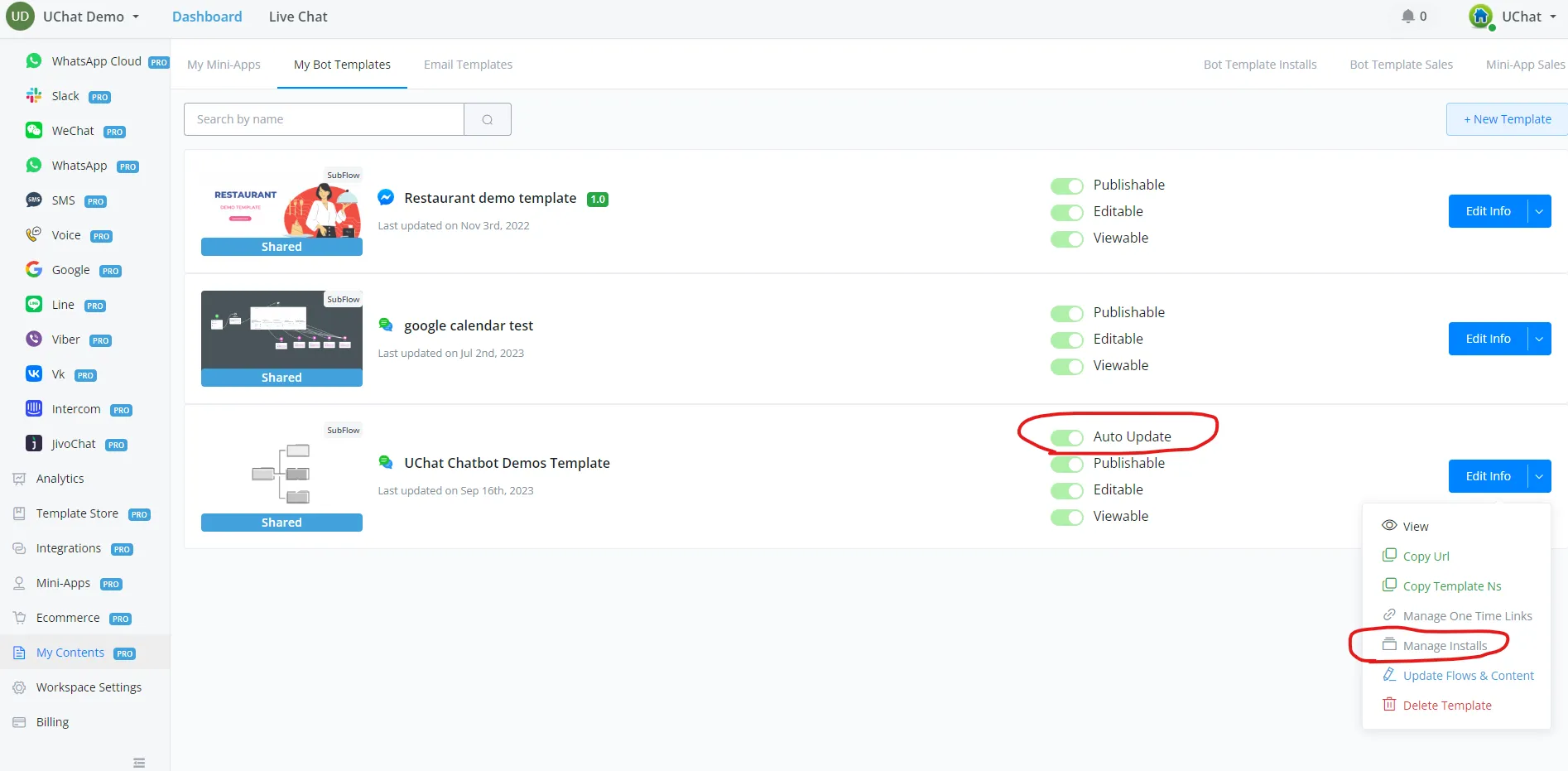The image size is (1568, 771).
Task: Open the Email Templates tab
Action: [468, 65]
